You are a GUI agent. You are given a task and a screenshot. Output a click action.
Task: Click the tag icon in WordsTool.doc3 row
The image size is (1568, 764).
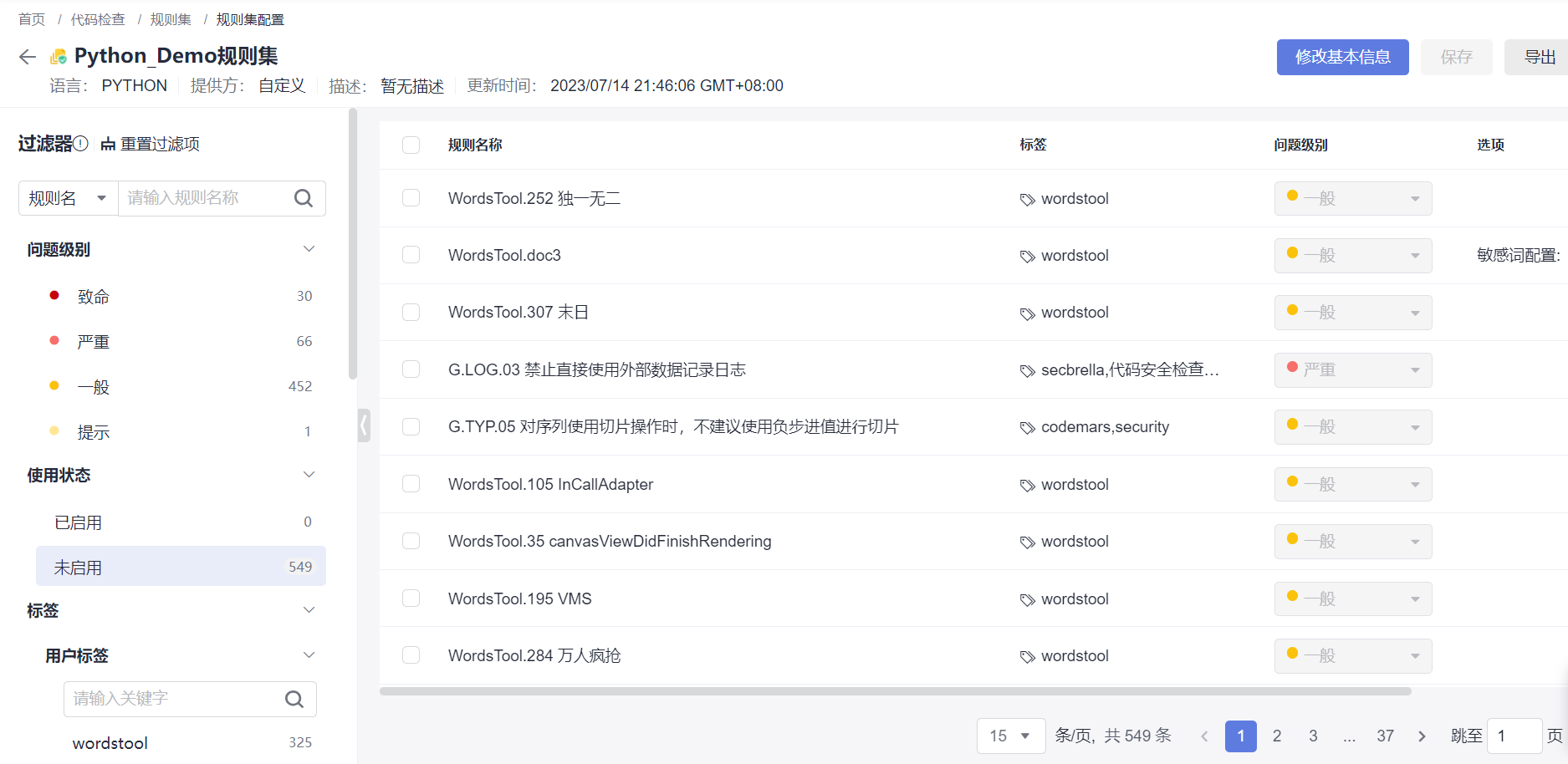[1028, 257]
